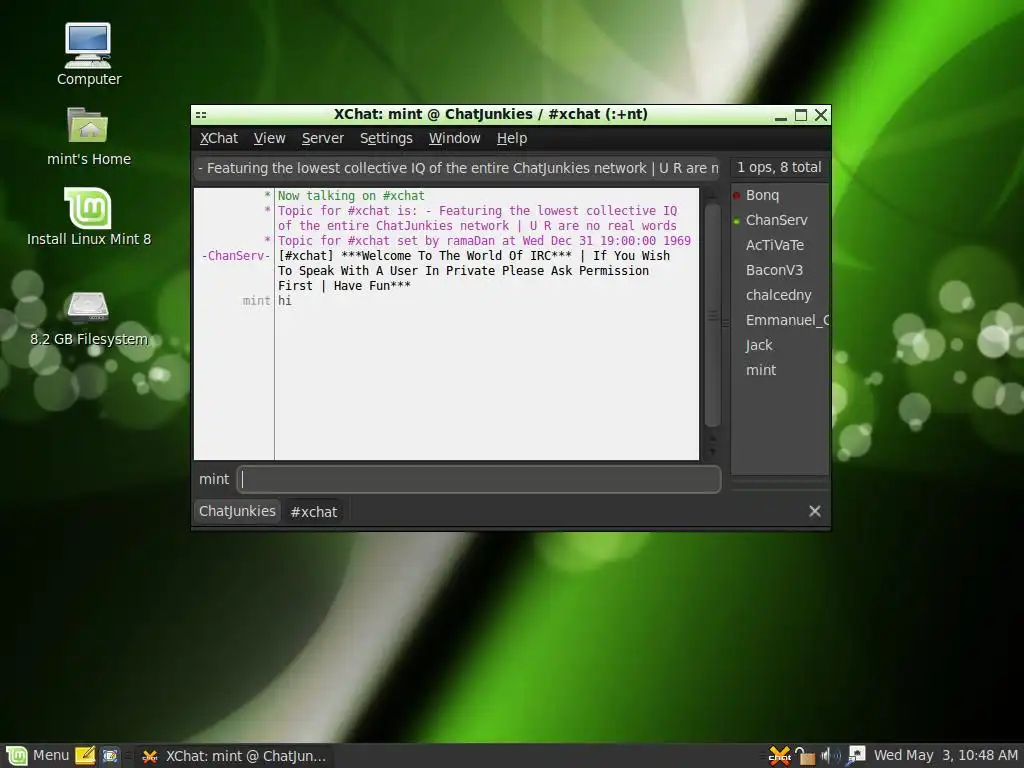Open the Help menu
Viewport: 1024px width, 768px height.
(x=511, y=138)
